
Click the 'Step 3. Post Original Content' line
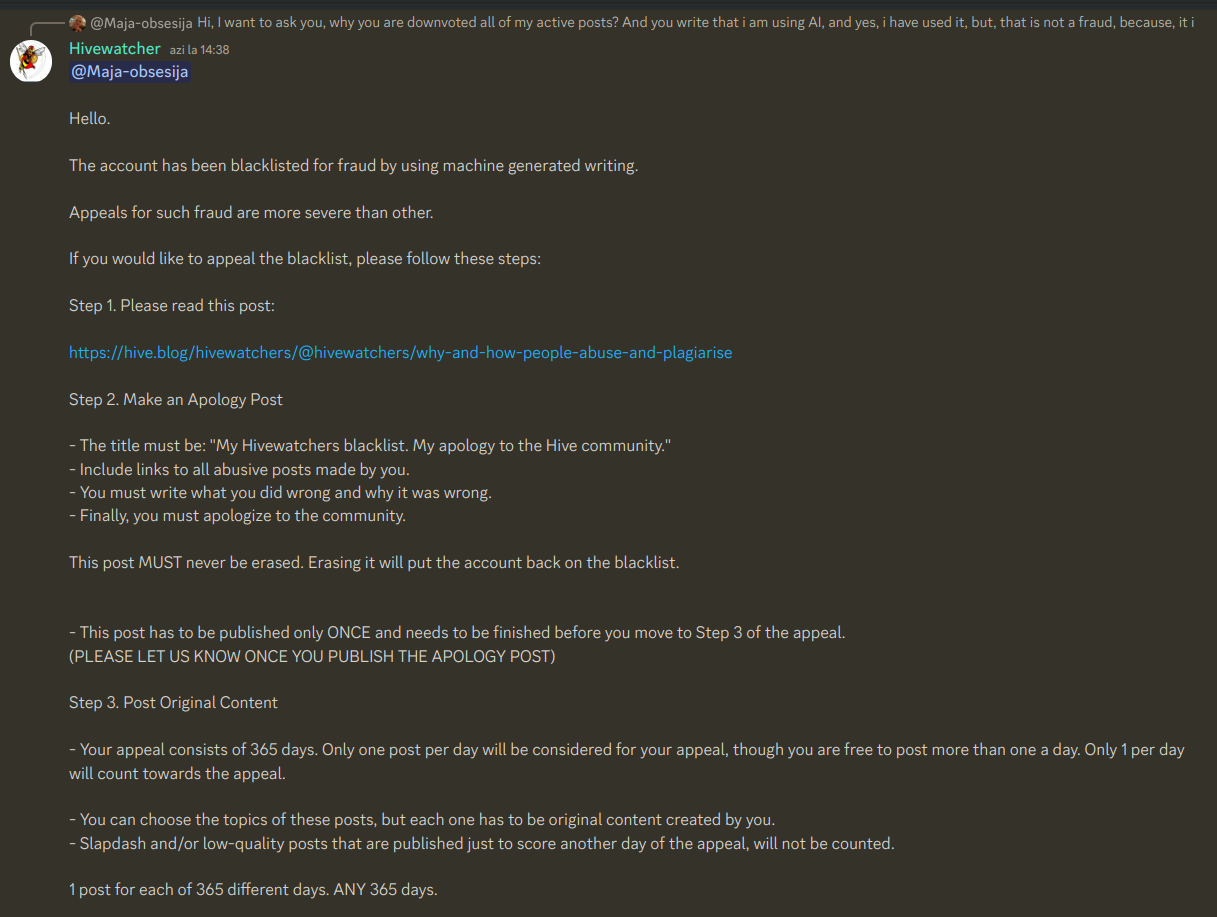pos(174,703)
